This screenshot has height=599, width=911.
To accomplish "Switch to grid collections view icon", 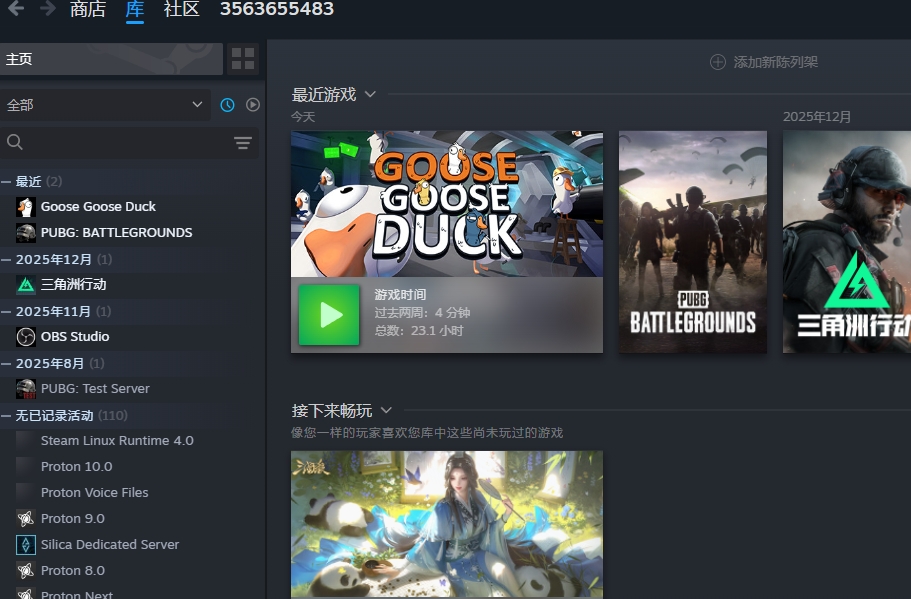I will click(243, 59).
